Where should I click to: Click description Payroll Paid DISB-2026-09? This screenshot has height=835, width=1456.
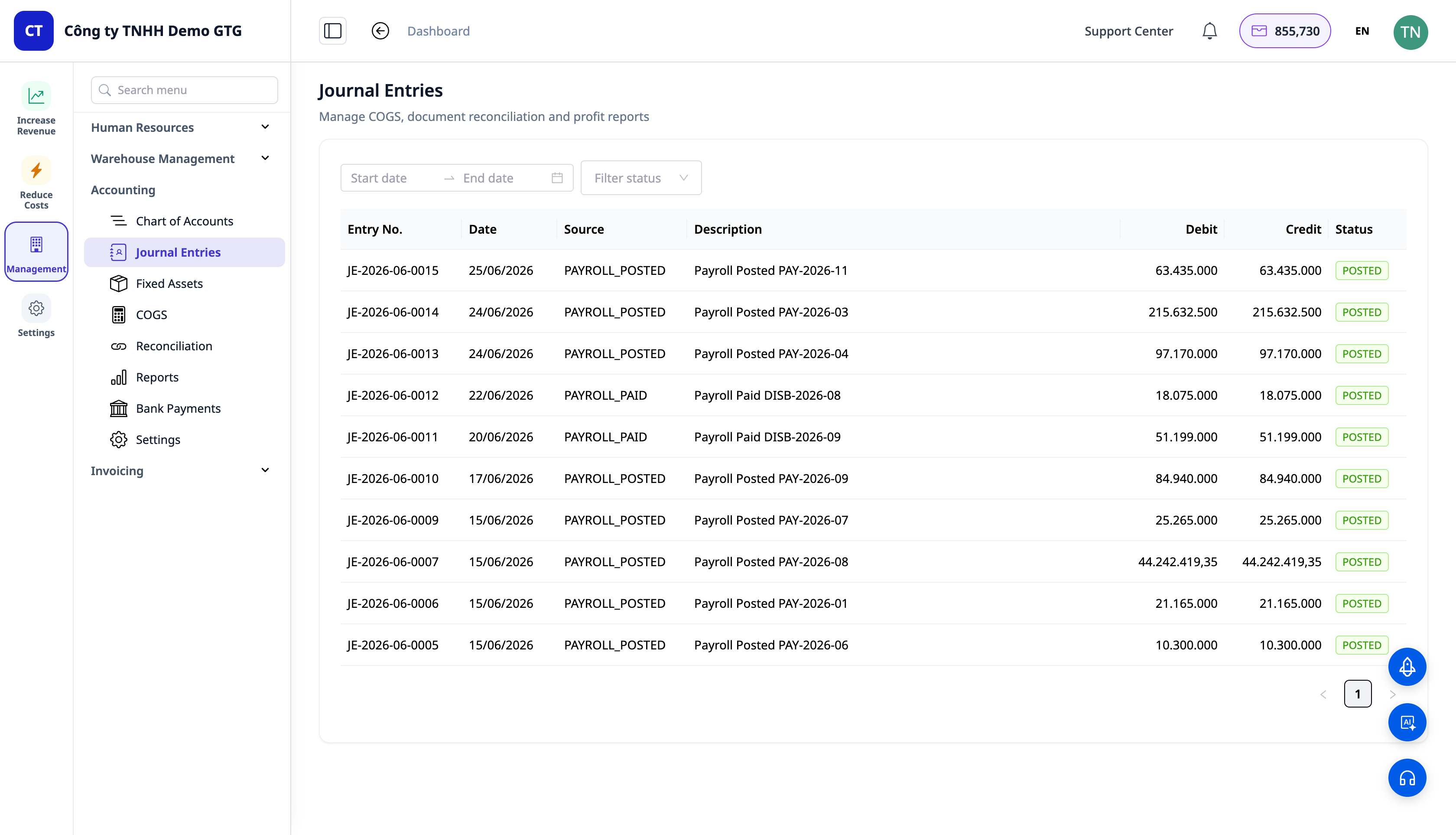[x=767, y=437]
